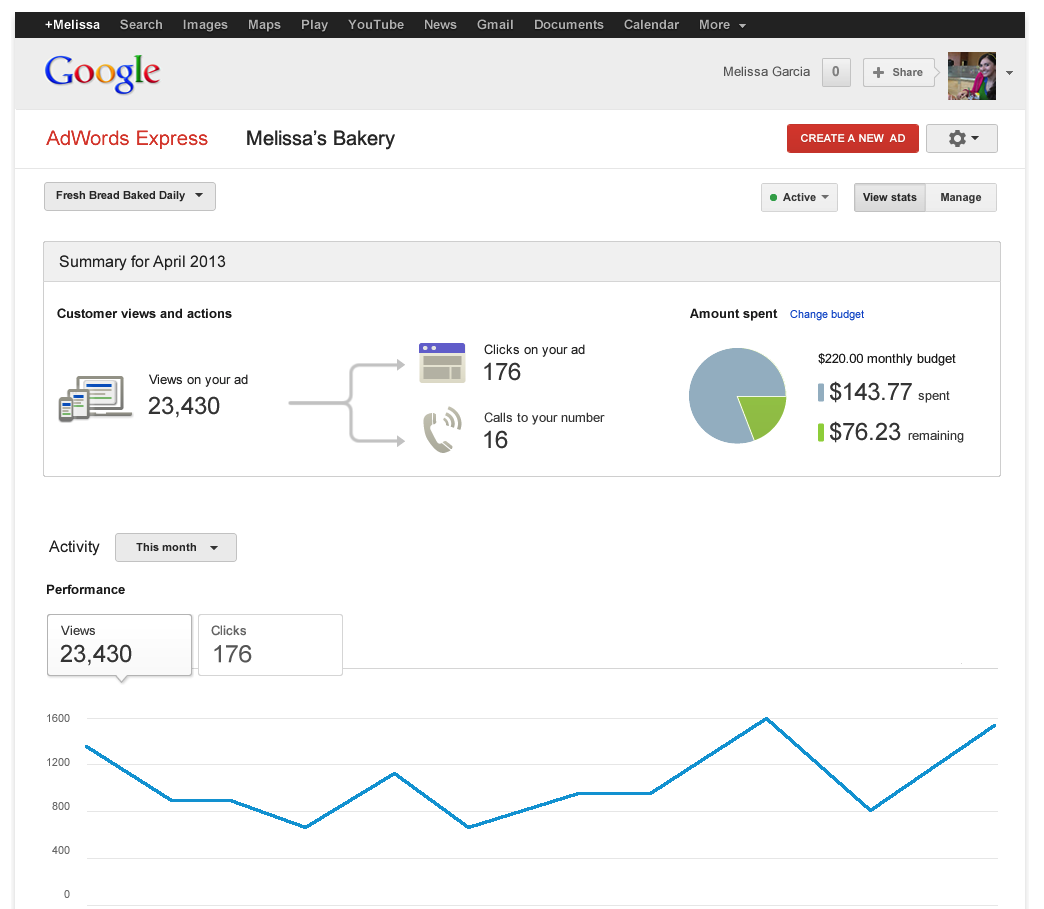This screenshot has height=909, width=1044.
Task: Click the $76.23 remaining amount
Action: click(x=864, y=432)
